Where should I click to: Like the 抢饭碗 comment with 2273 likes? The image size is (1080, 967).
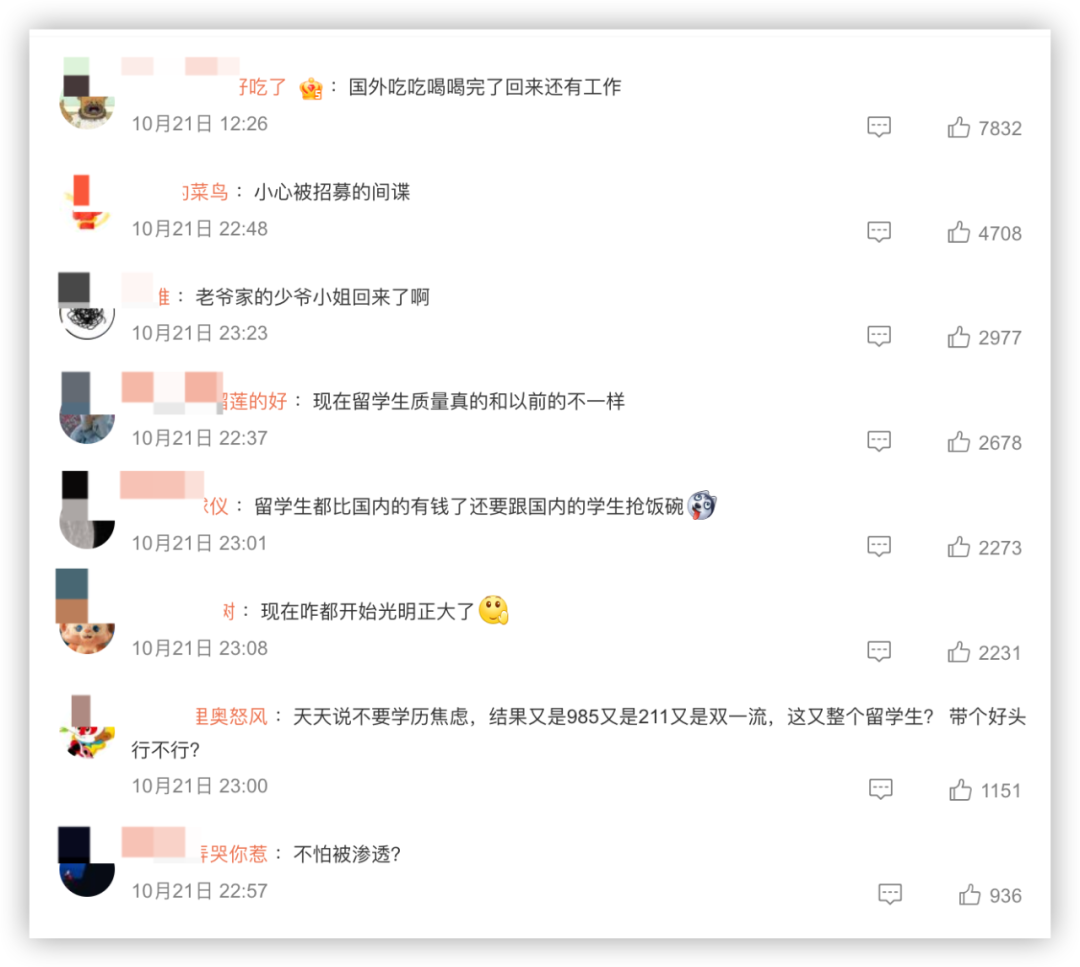[x=958, y=547]
